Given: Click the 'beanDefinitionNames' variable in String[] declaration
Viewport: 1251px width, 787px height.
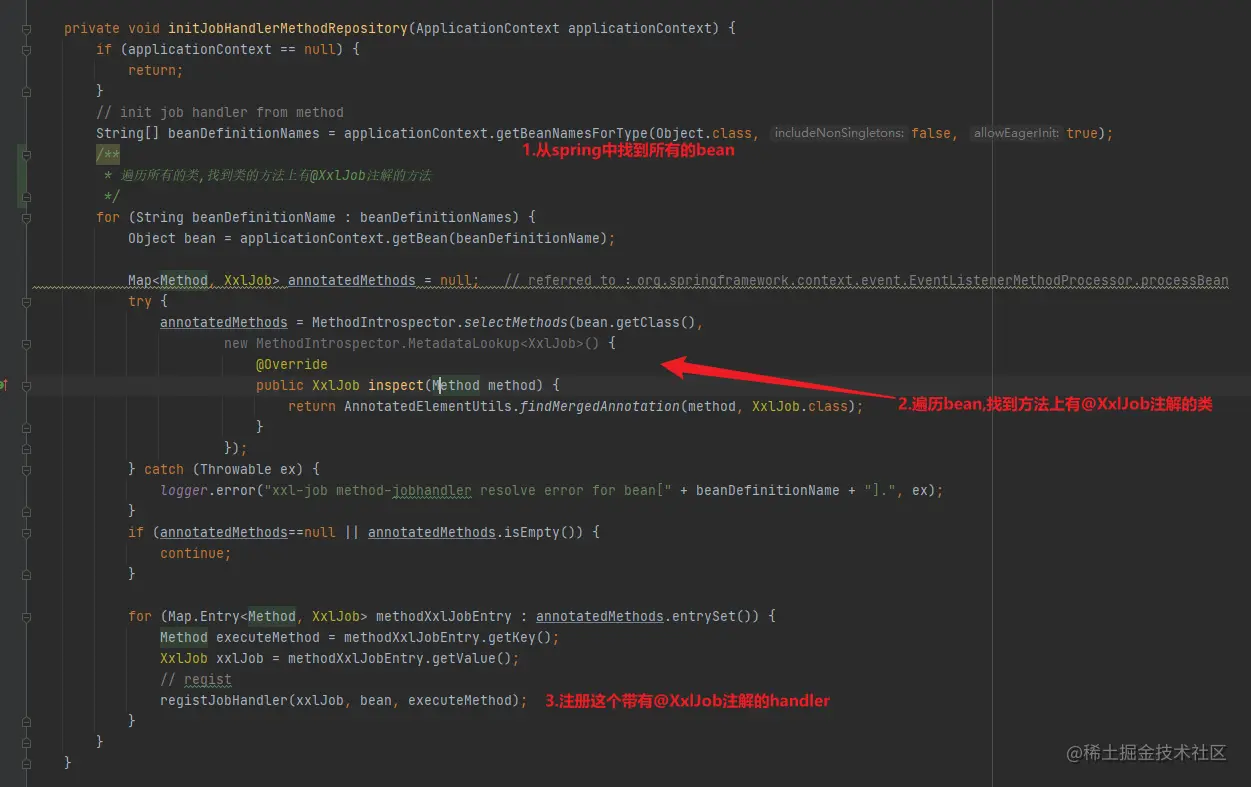Looking at the screenshot, I should pyautogui.click(x=244, y=133).
